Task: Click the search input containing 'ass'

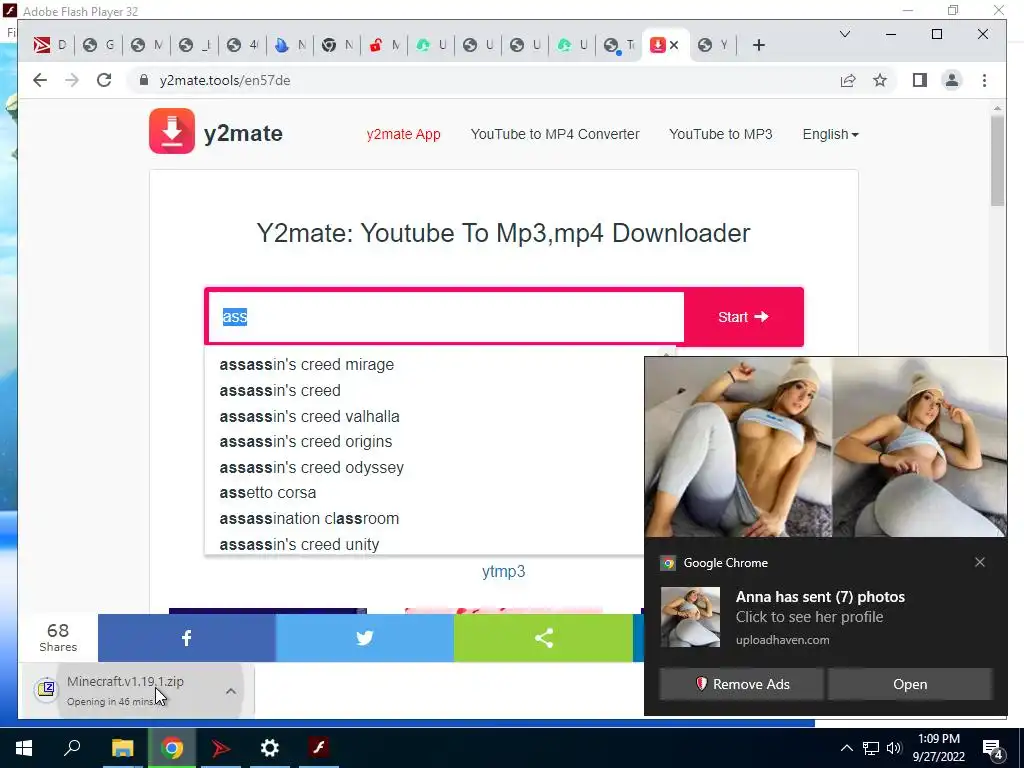Action: 445,317
